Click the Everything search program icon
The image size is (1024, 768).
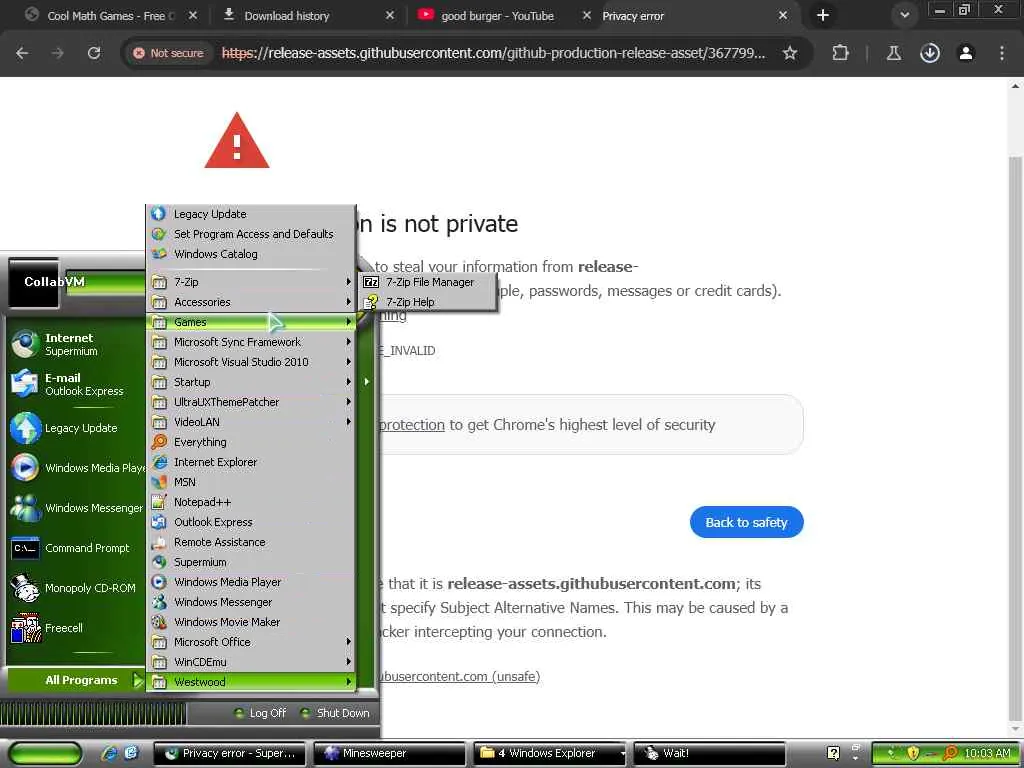(x=159, y=442)
